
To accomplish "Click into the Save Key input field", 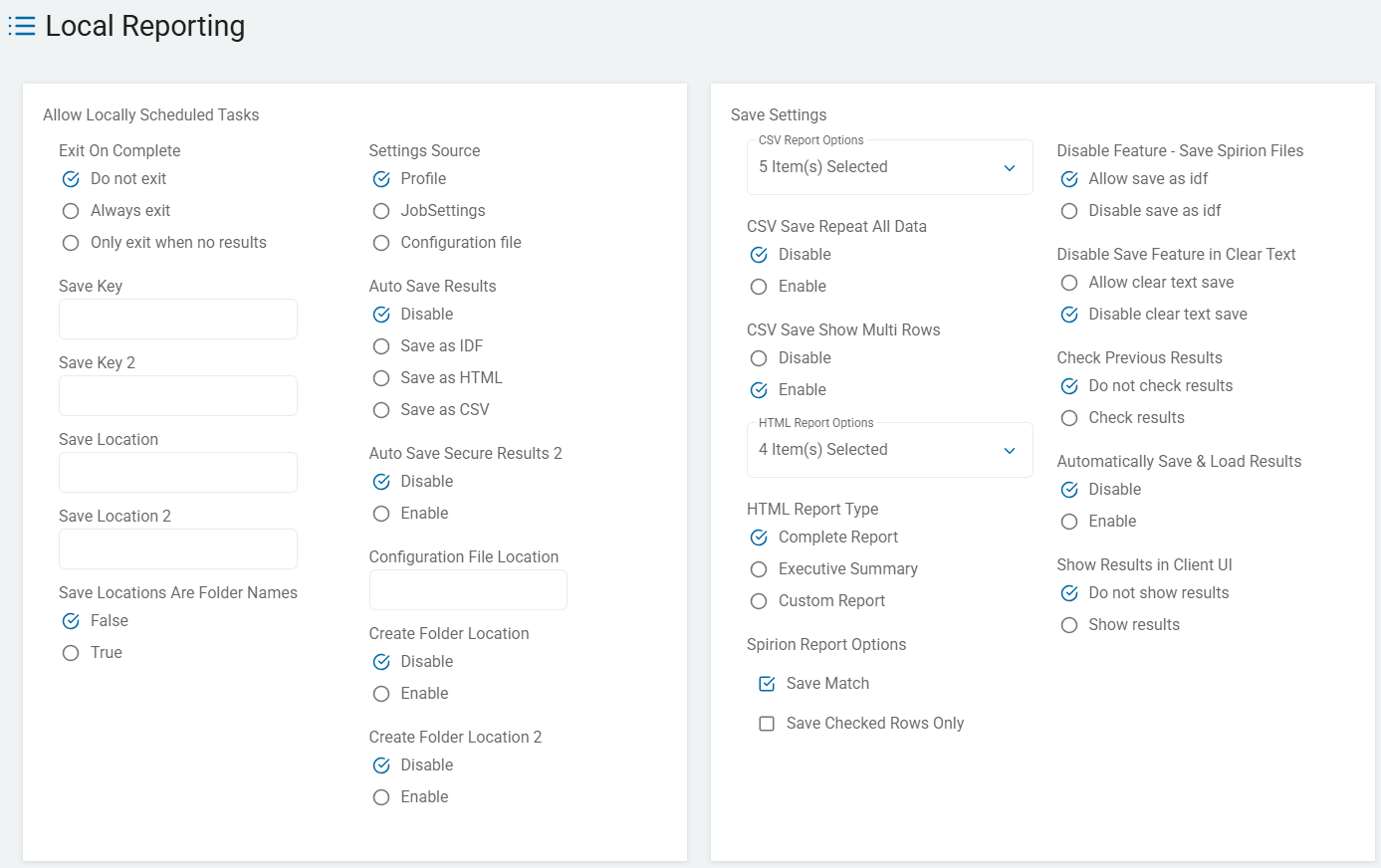I will pyautogui.click(x=178, y=320).
